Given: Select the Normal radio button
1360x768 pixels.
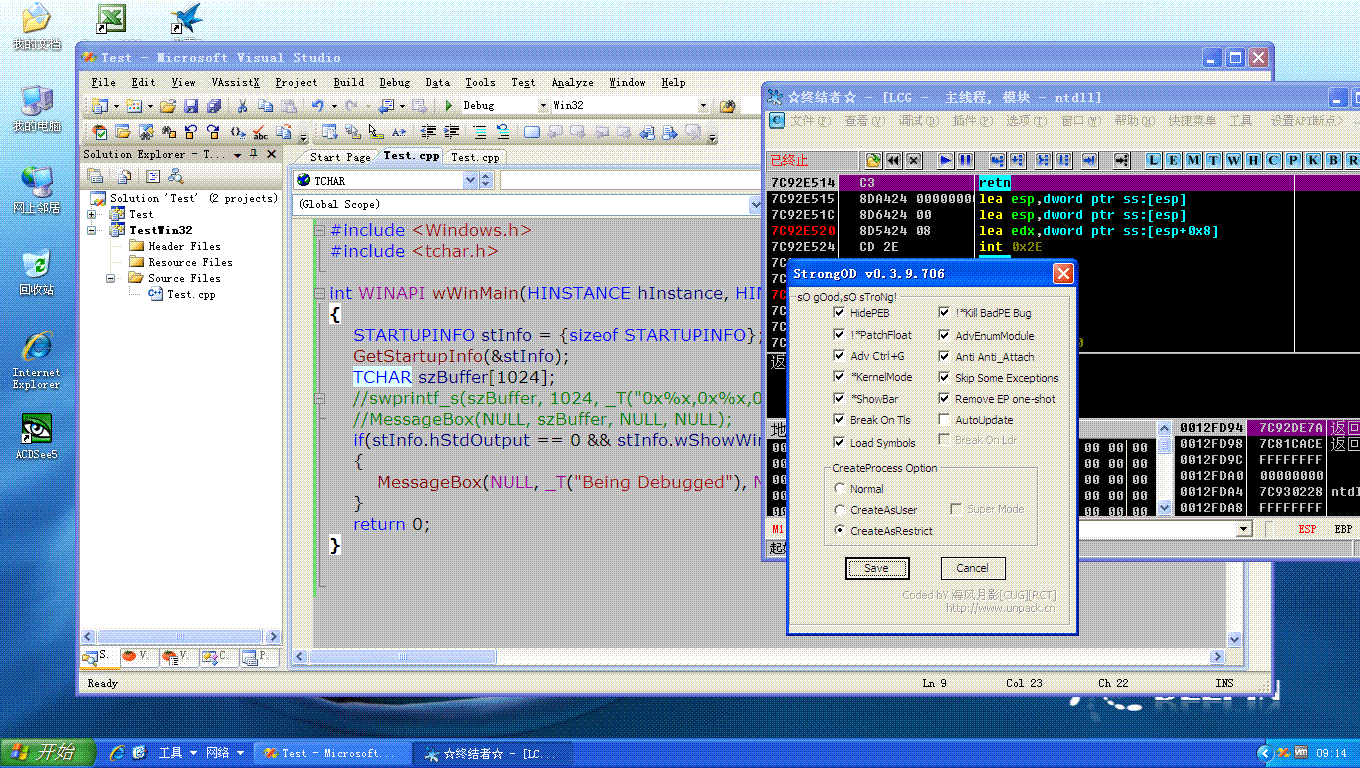Looking at the screenshot, I should pos(839,489).
